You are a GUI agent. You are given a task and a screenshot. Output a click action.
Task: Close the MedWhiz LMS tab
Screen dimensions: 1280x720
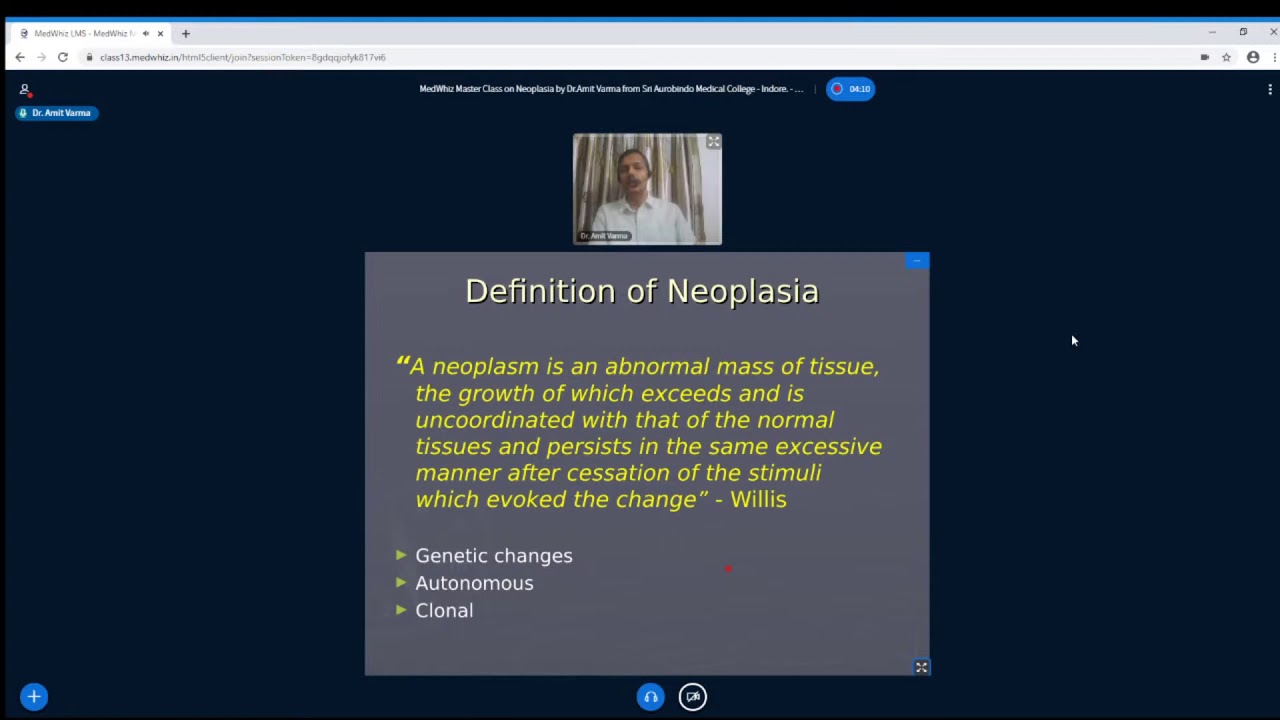point(160,33)
